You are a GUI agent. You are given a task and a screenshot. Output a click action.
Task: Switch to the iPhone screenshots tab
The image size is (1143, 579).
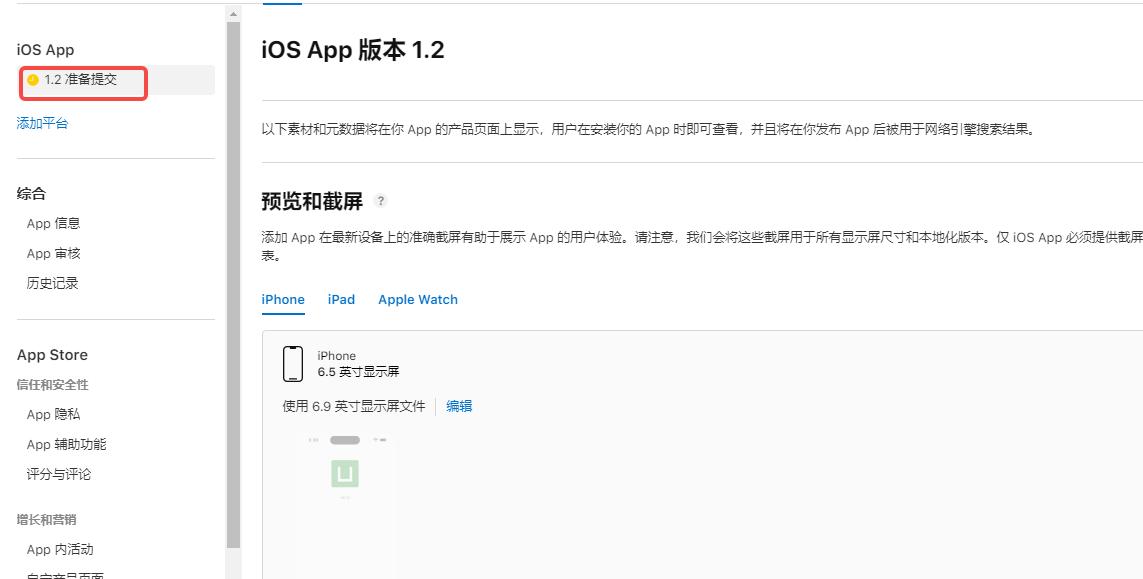(283, 300)
